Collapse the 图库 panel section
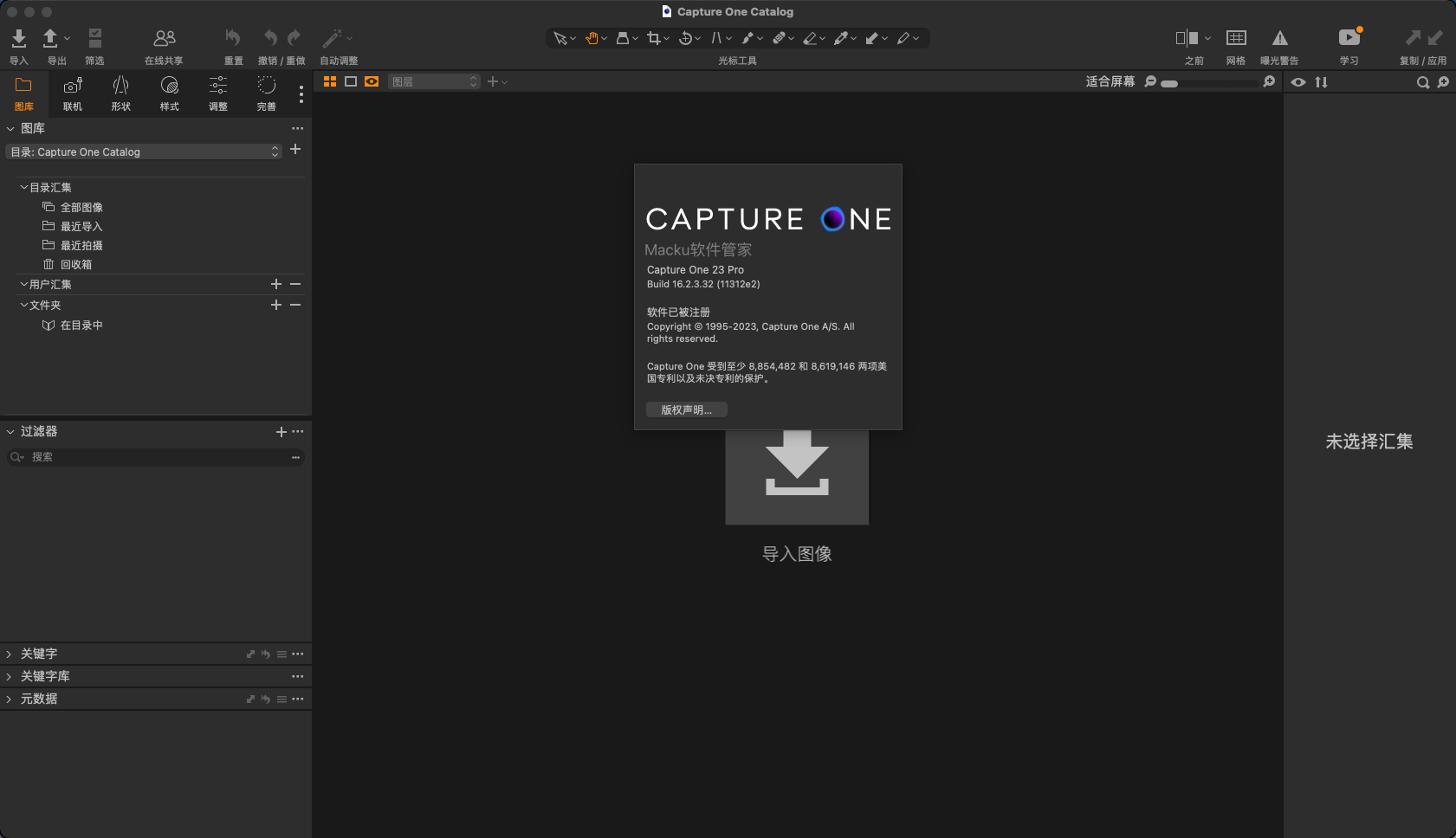Screen dimensions: 1456x838 [10, 128]
